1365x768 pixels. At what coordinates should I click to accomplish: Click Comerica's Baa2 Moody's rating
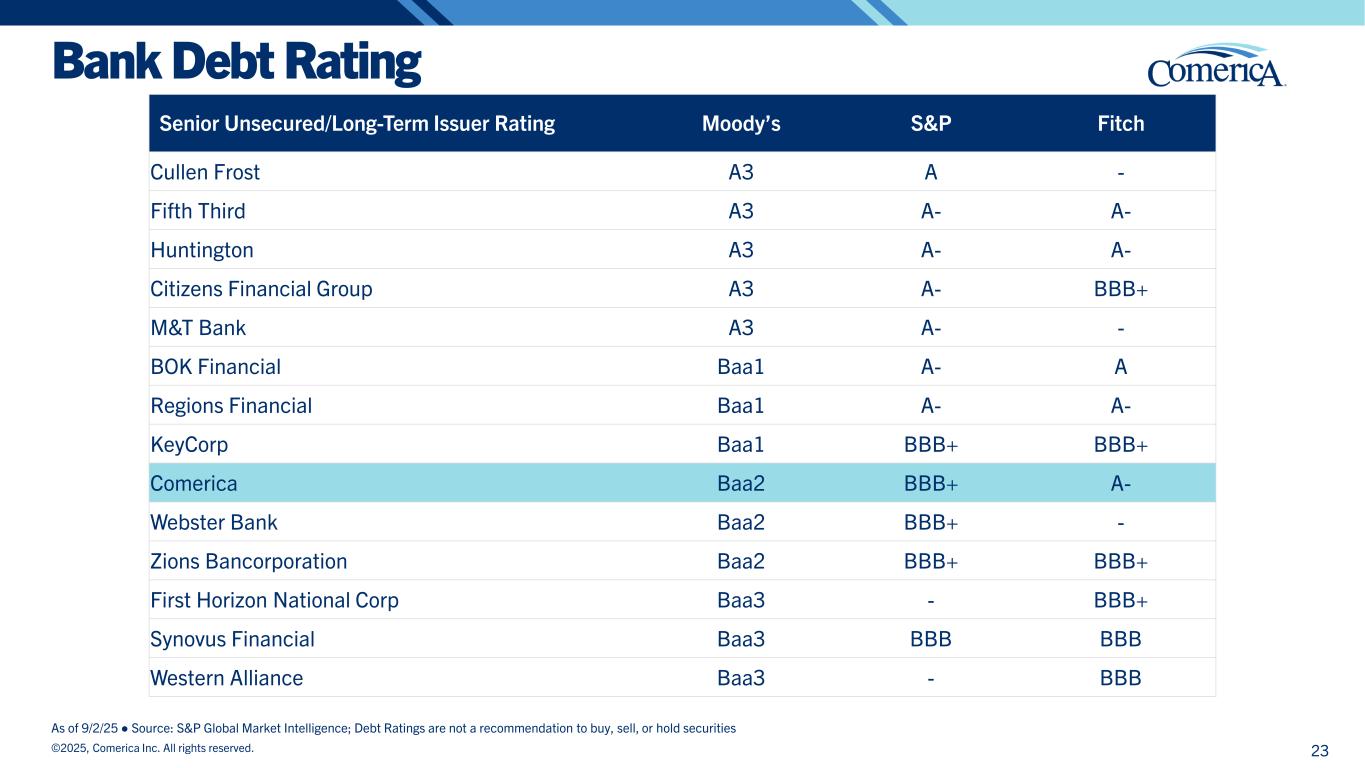point(741,484)
